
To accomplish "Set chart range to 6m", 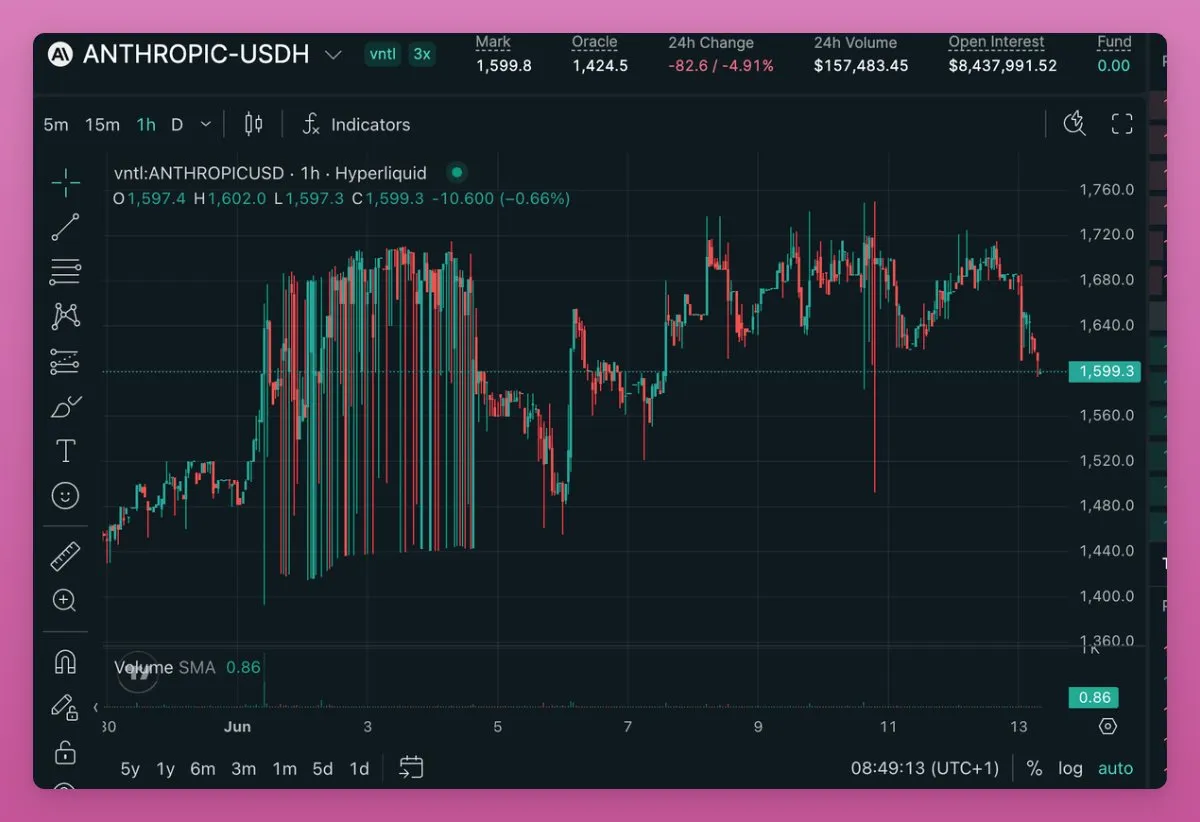I will [203, 769].
